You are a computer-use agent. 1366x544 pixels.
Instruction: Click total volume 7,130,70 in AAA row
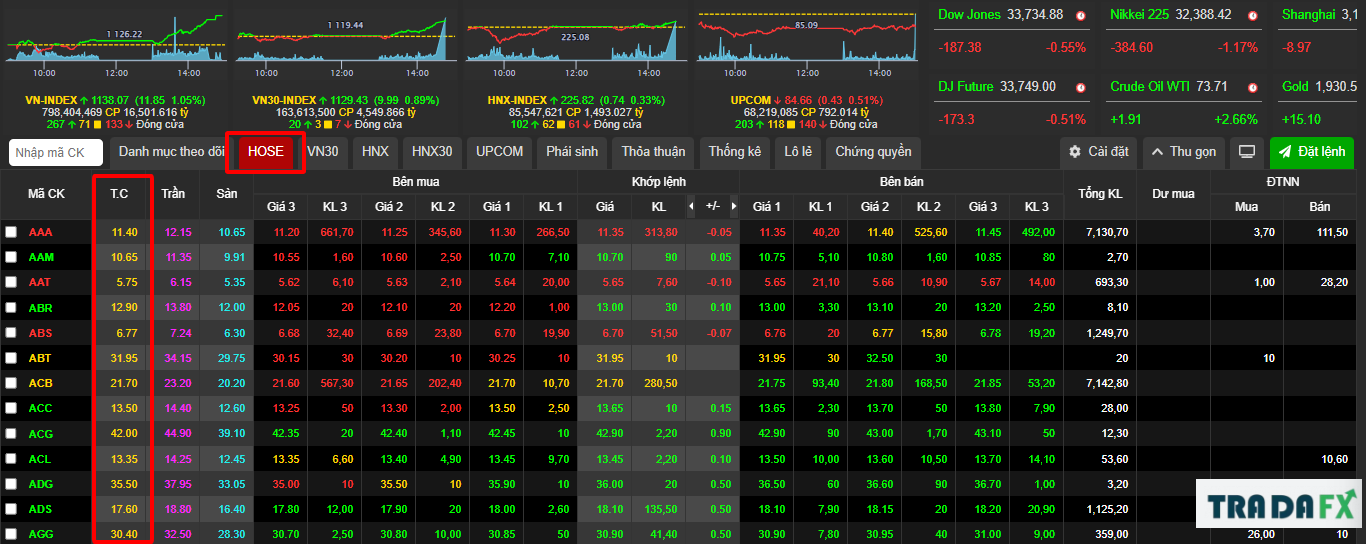pos(1107,232)
